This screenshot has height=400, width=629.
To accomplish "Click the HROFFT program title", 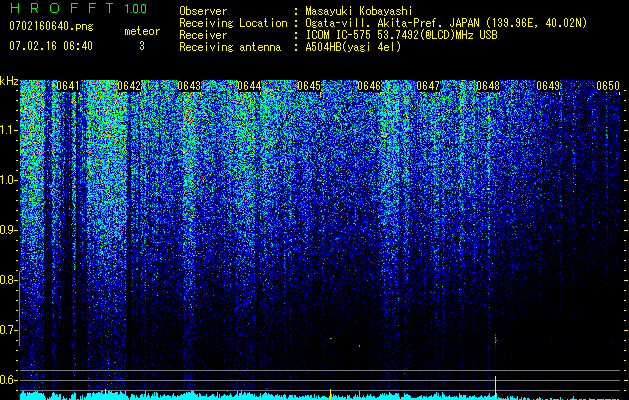I will click(x=62, y=8).
